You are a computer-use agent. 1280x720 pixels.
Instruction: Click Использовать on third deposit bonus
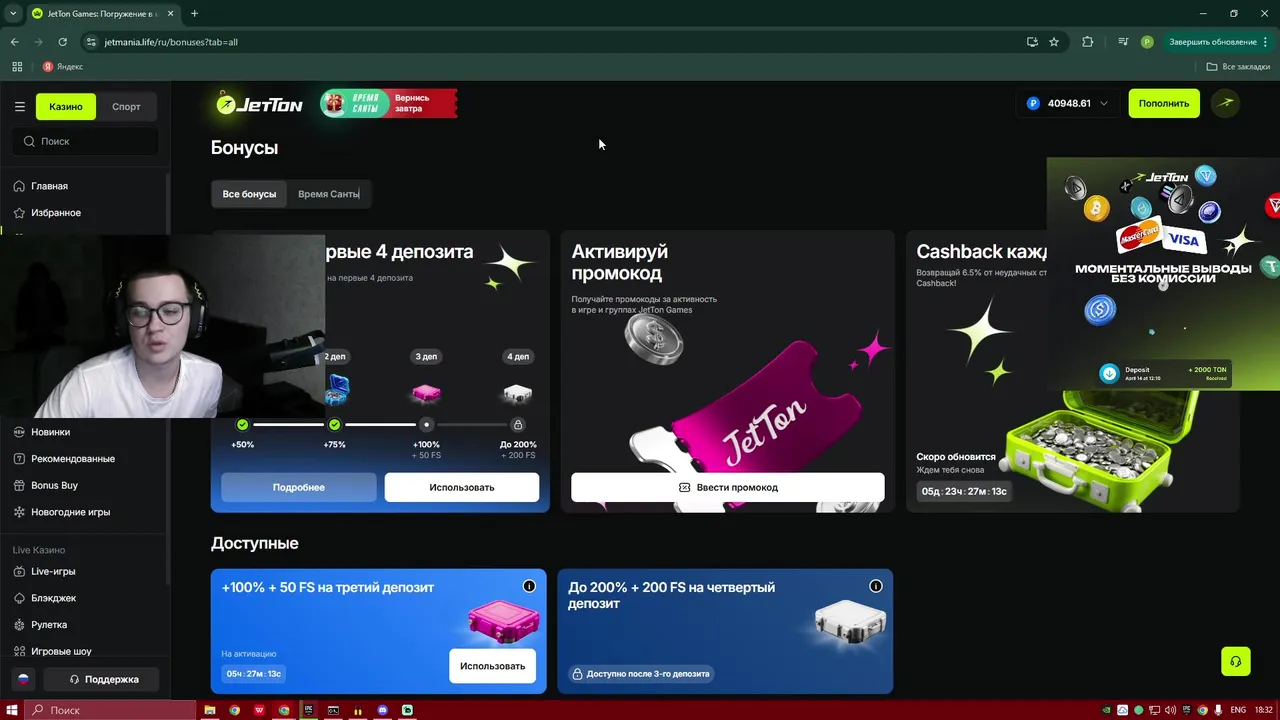tap(492, 666)
